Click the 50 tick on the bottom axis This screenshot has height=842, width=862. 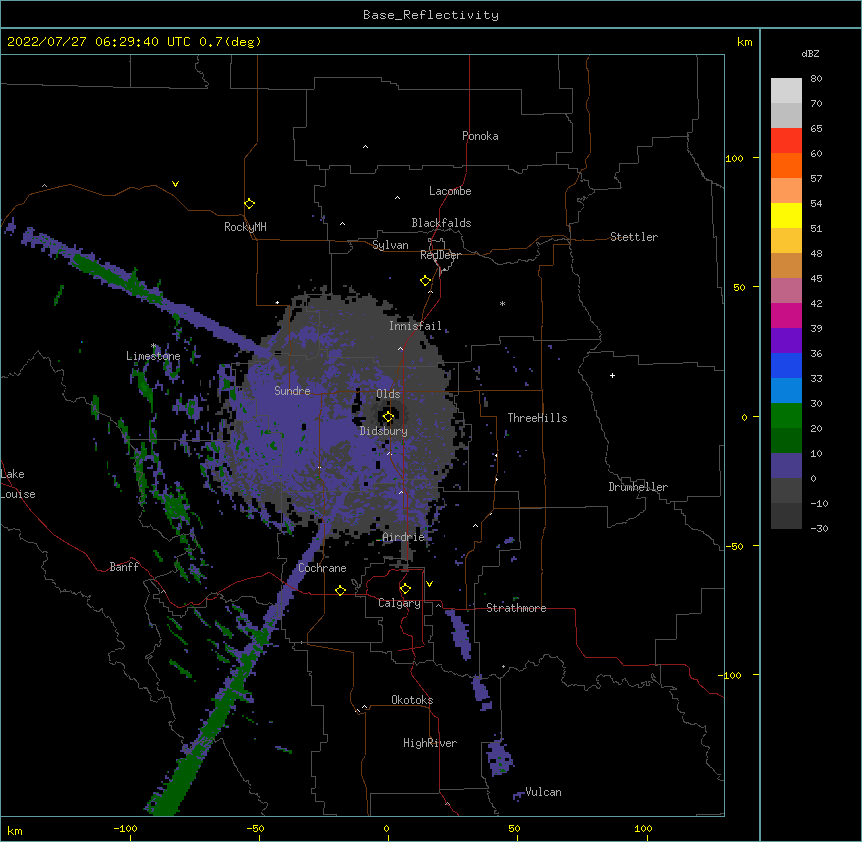coord(514,828)
